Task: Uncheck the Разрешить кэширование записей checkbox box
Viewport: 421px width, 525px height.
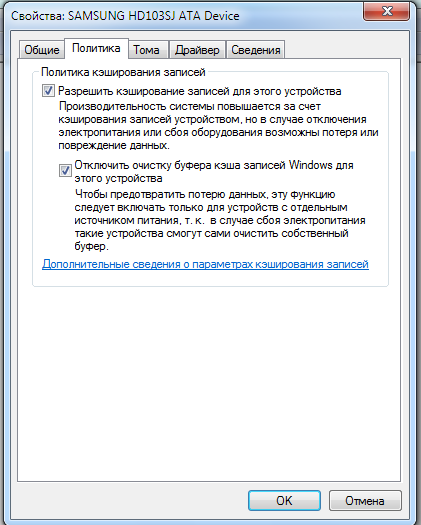Action: (x=48, y=90)
